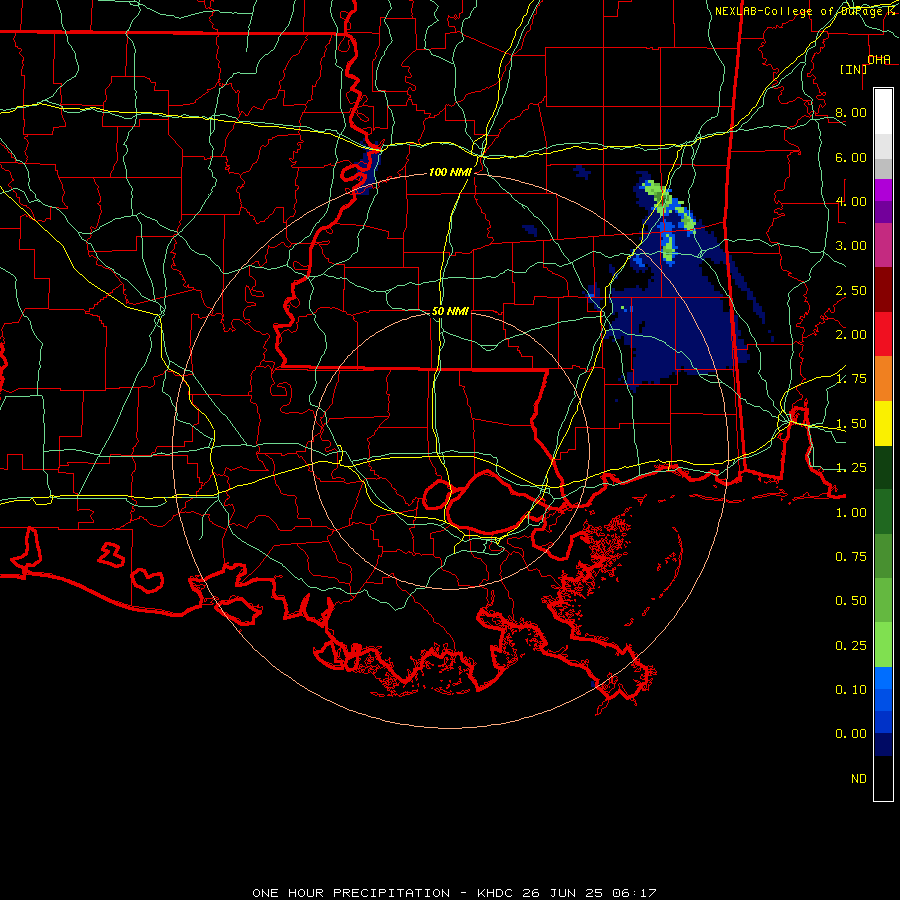Select the 4.00 legend value
Viewport: 900px width, 900px height.
[x=851, y=201]
